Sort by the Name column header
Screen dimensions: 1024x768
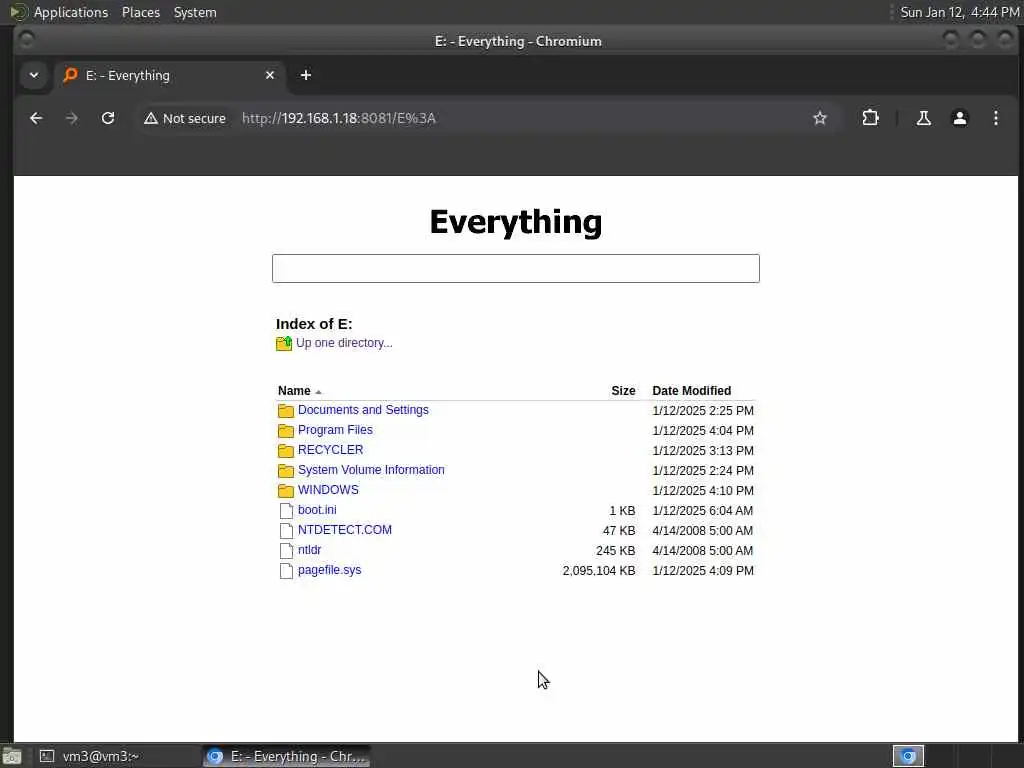[x=294, y=391]
